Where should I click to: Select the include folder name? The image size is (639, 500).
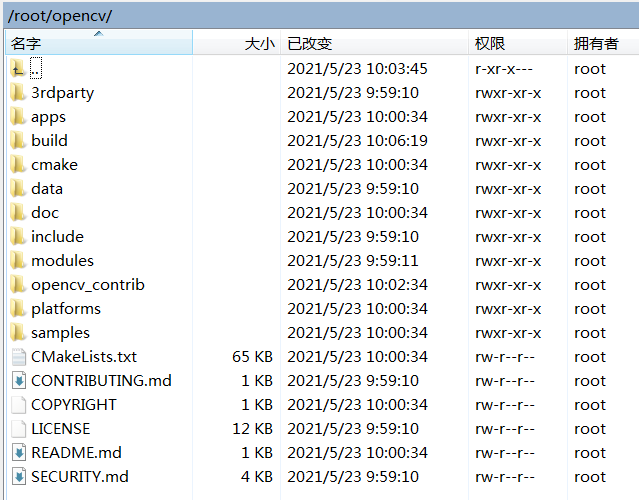click(57, 237)
